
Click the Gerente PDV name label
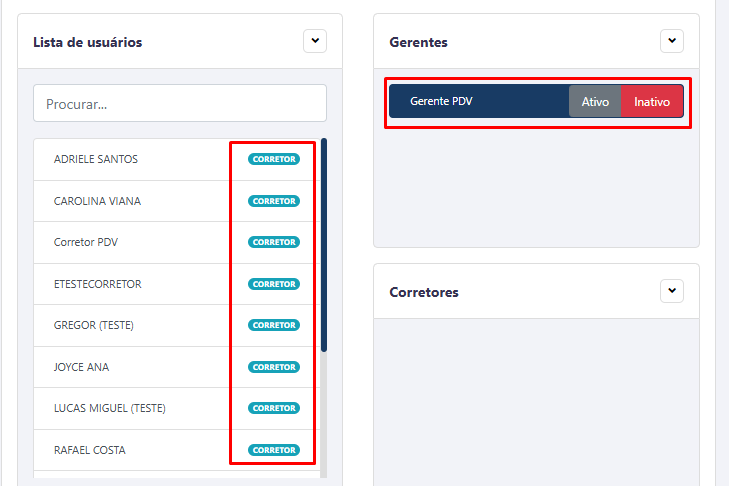coord(441,102)
